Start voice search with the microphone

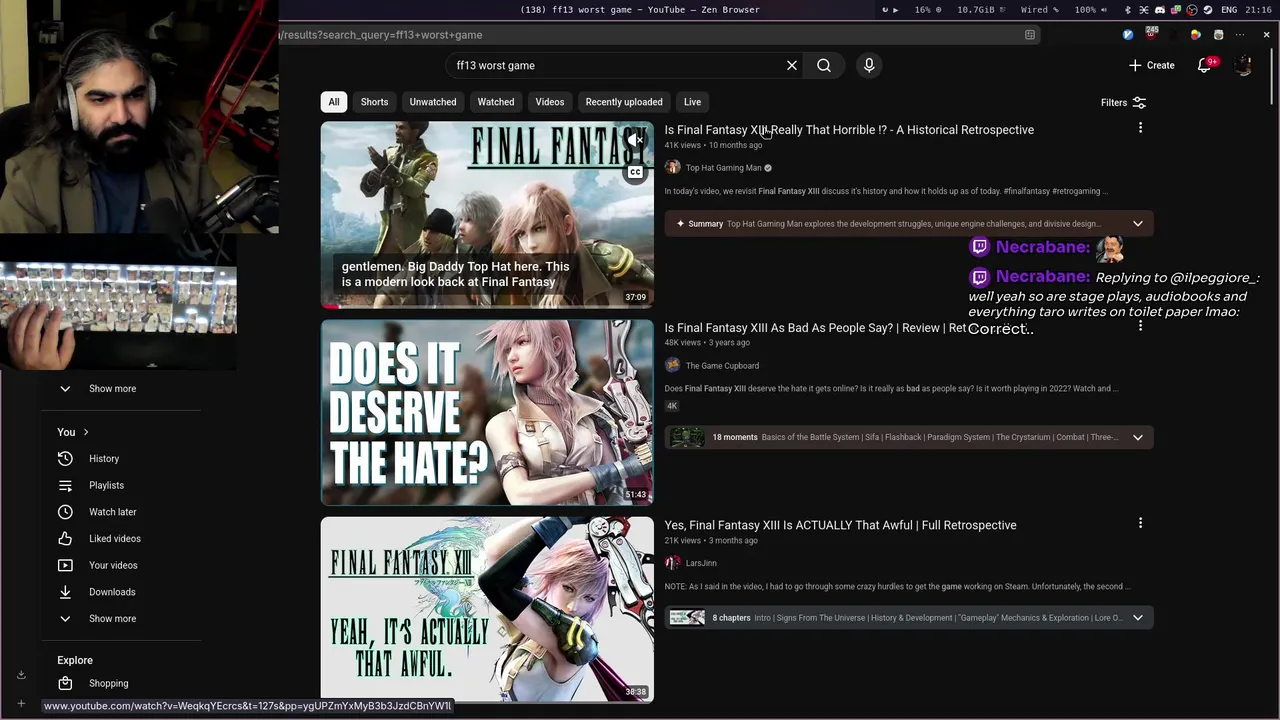(869, 65)
